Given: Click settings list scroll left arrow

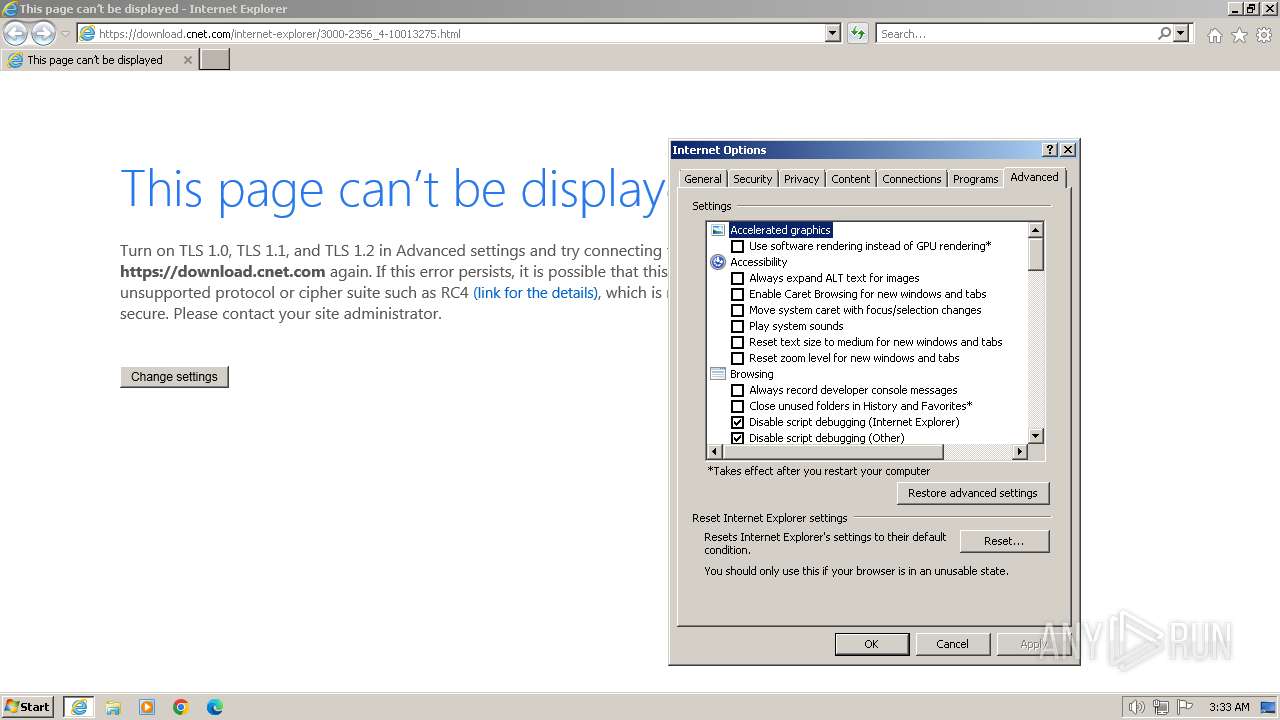Looking at the screenshot, I should 714,452.
